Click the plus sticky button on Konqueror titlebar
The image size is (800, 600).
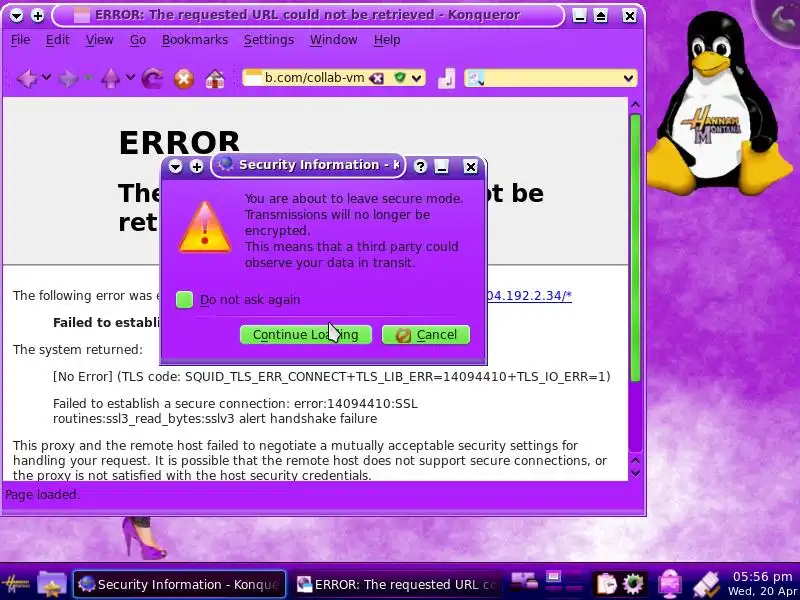point(37,15)
